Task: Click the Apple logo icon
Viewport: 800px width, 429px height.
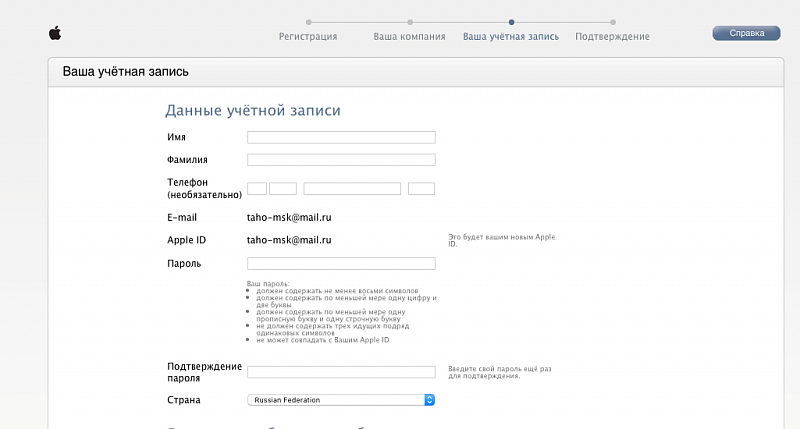Action: pyautogui.click(x=55, y=33)
